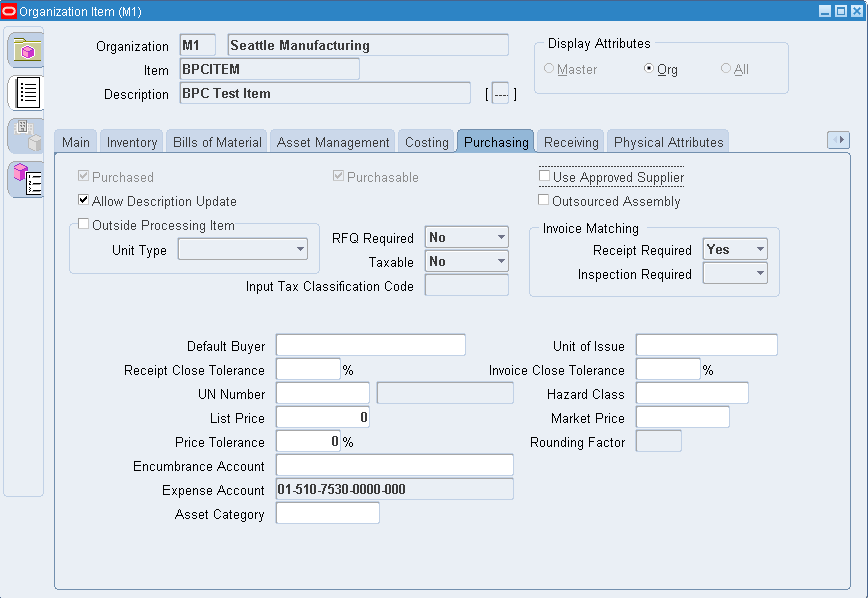Open the Costing tab

pos(427,142)
